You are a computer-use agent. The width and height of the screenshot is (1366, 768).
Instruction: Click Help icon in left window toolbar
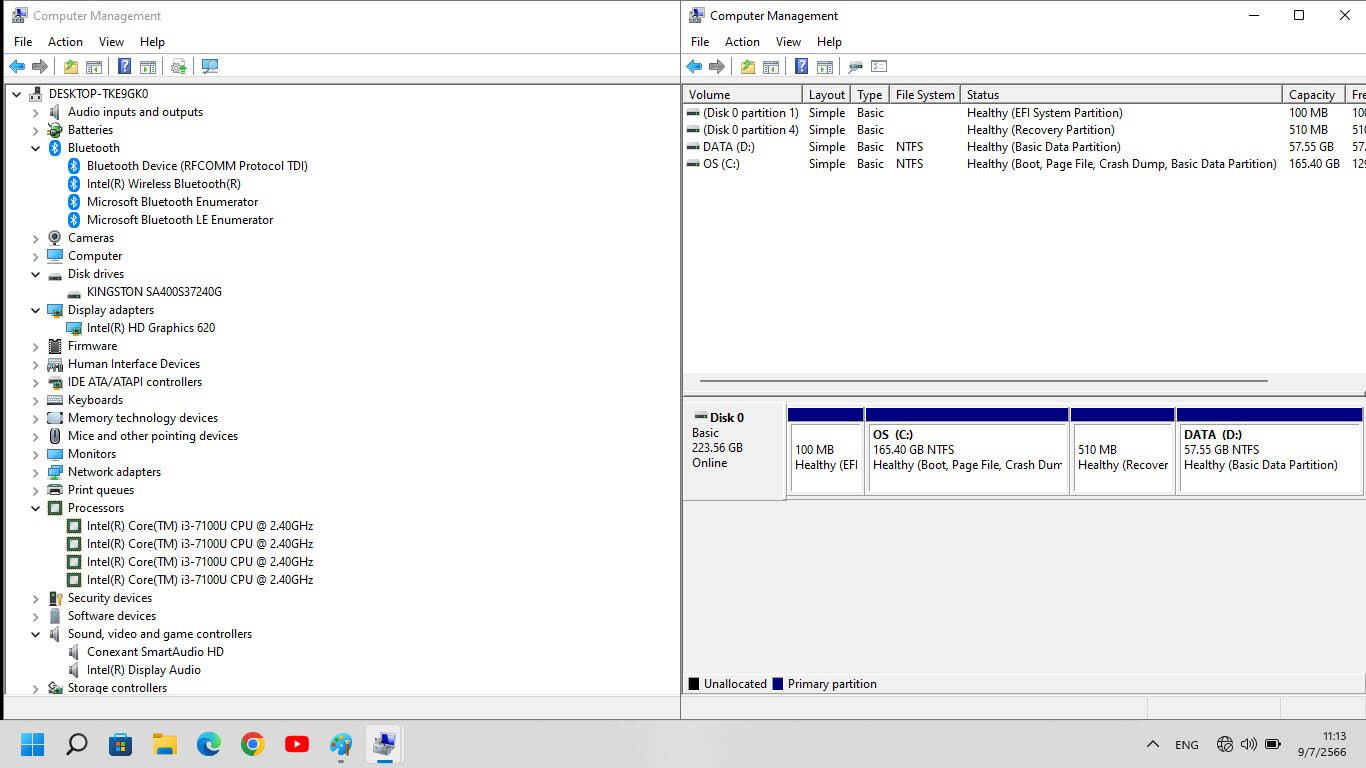point(124,67)
